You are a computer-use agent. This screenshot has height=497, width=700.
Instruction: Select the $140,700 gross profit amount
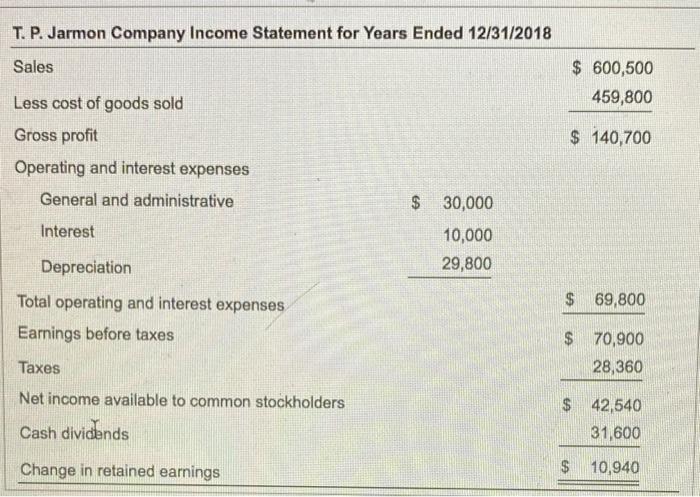pos(610,137)
